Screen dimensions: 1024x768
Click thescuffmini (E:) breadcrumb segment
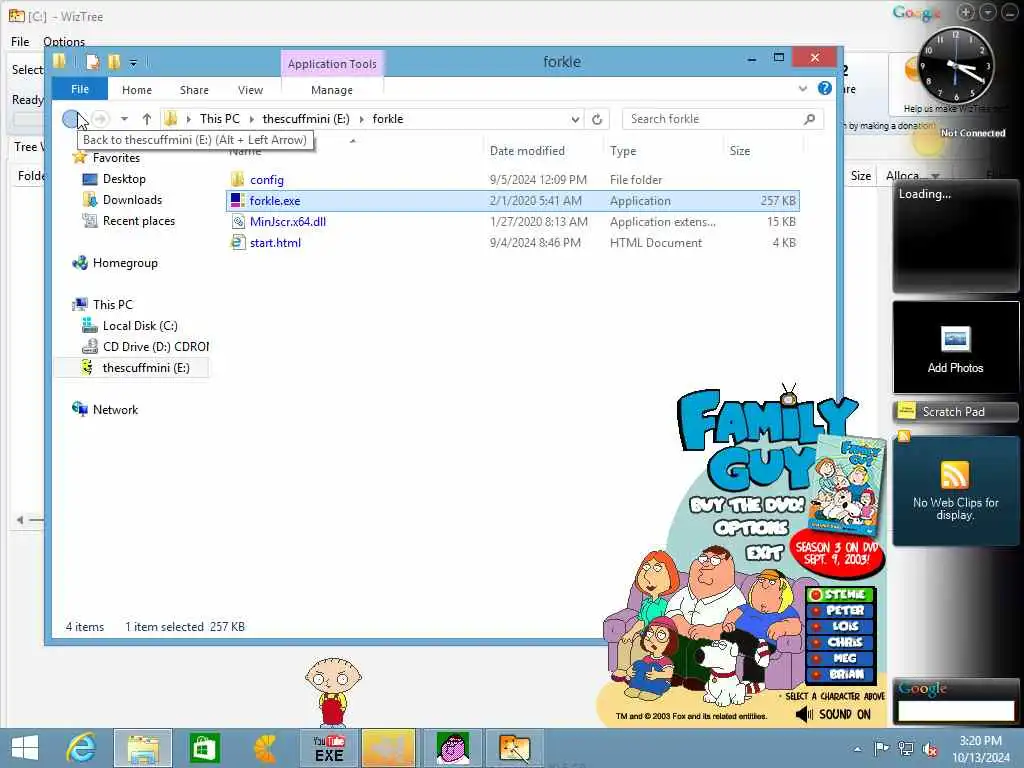click(306, 119)
